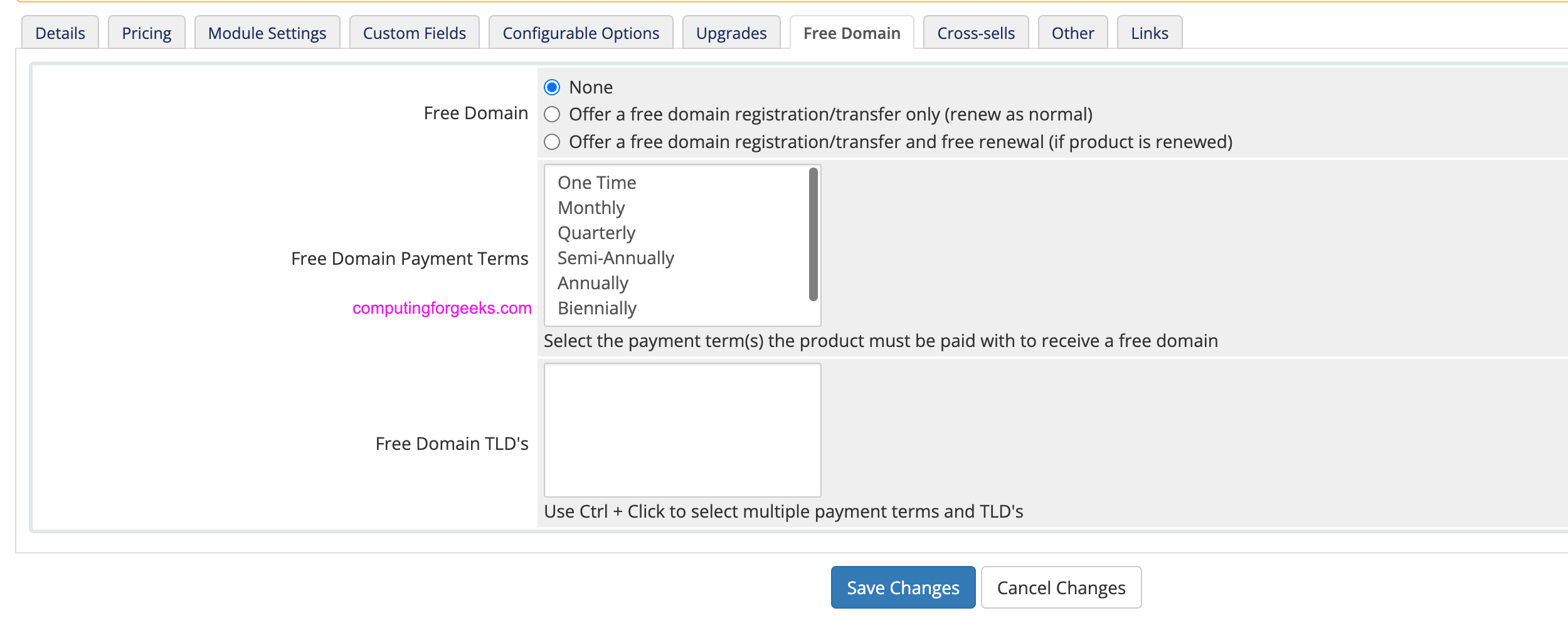
Task: Pick Quarterly from payment terms list
Action: click(x=596, y=233)
